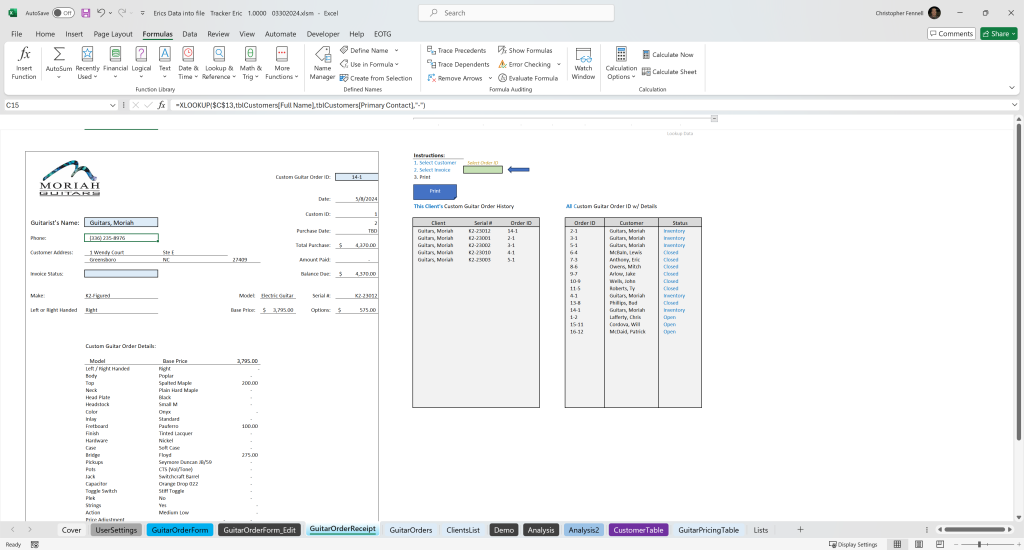Click the blue Print button
Viewport: 1024px width, 550px height.
click(434, 191)
